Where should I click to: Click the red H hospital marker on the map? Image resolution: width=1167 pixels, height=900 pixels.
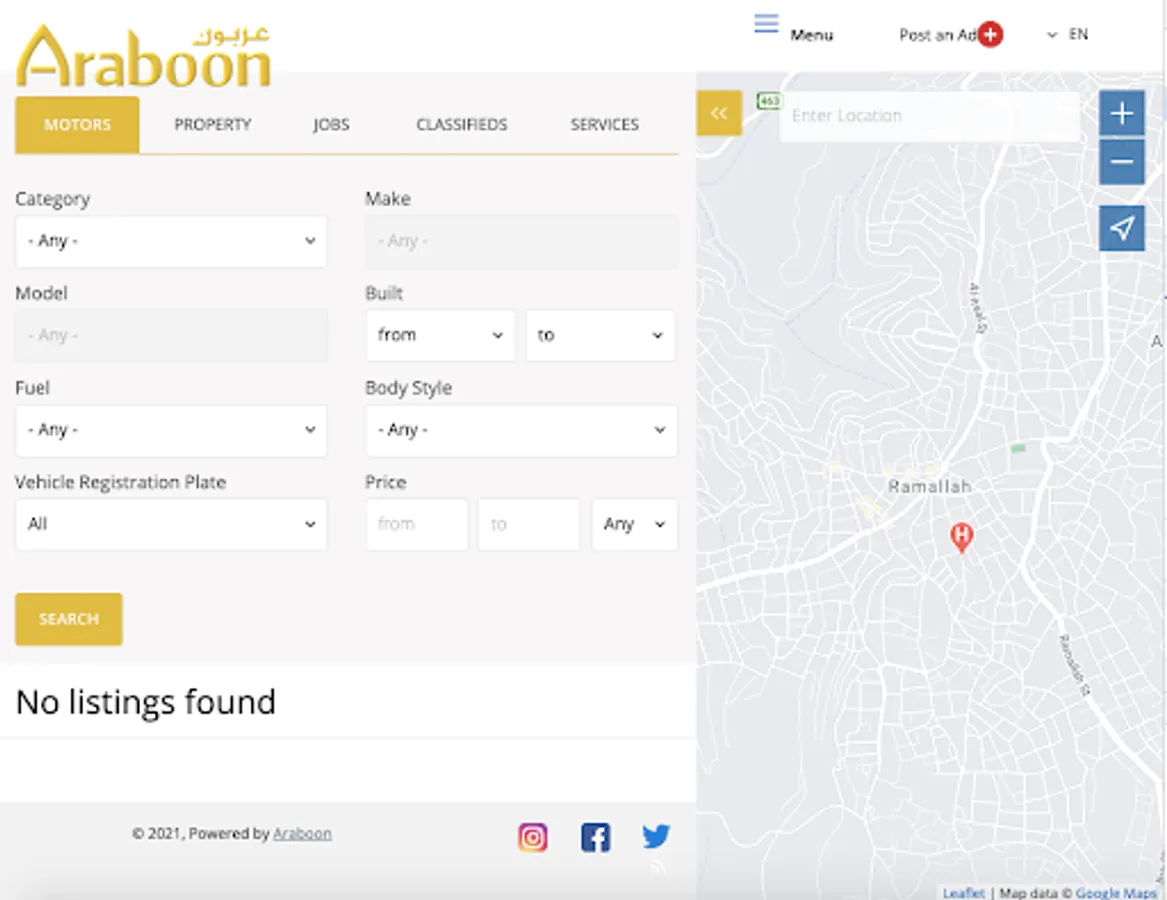pyautogui.click(x=962, y=537)
